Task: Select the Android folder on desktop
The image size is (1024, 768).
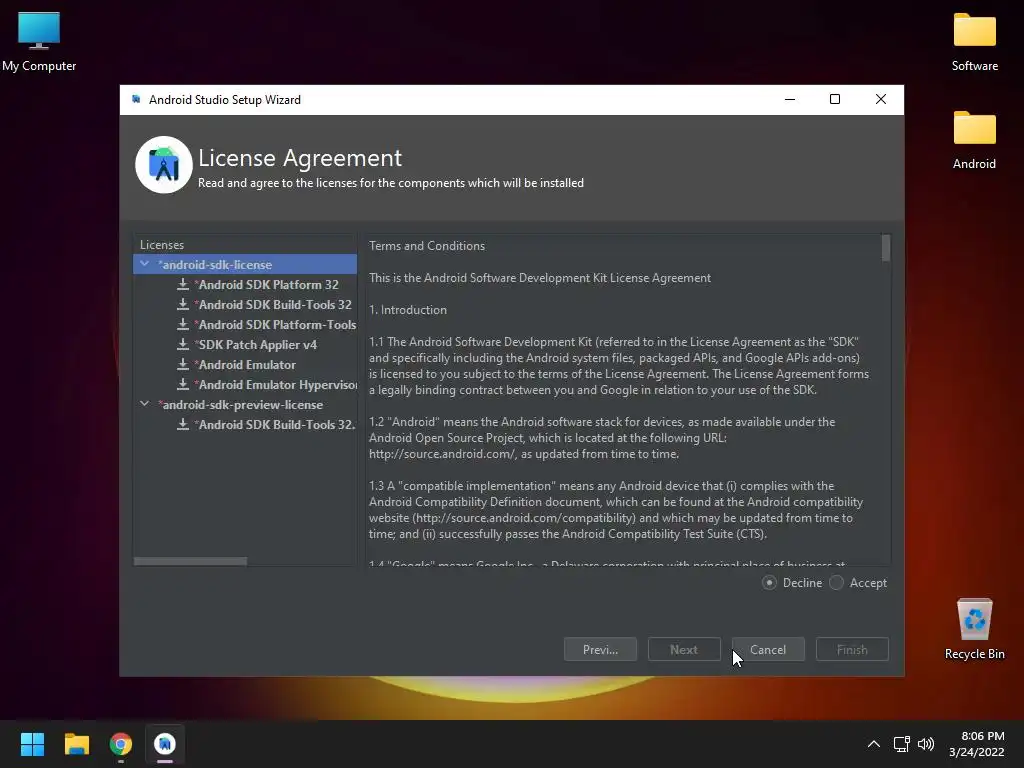Action: (x=974, y=139)
